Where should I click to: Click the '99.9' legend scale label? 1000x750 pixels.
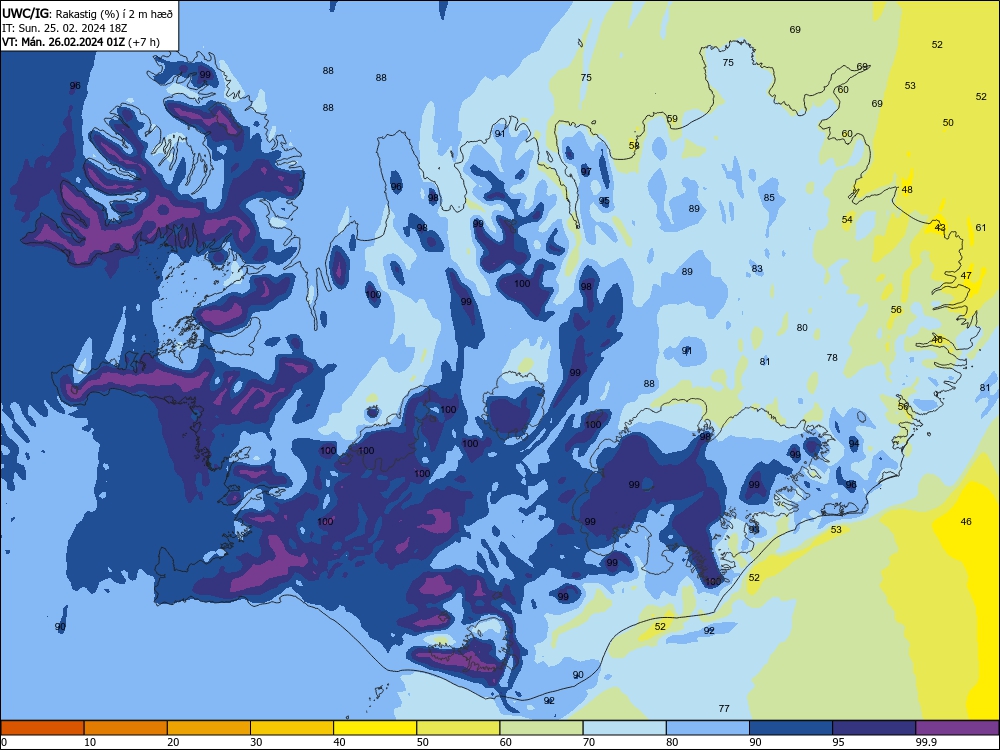point(926,742)
